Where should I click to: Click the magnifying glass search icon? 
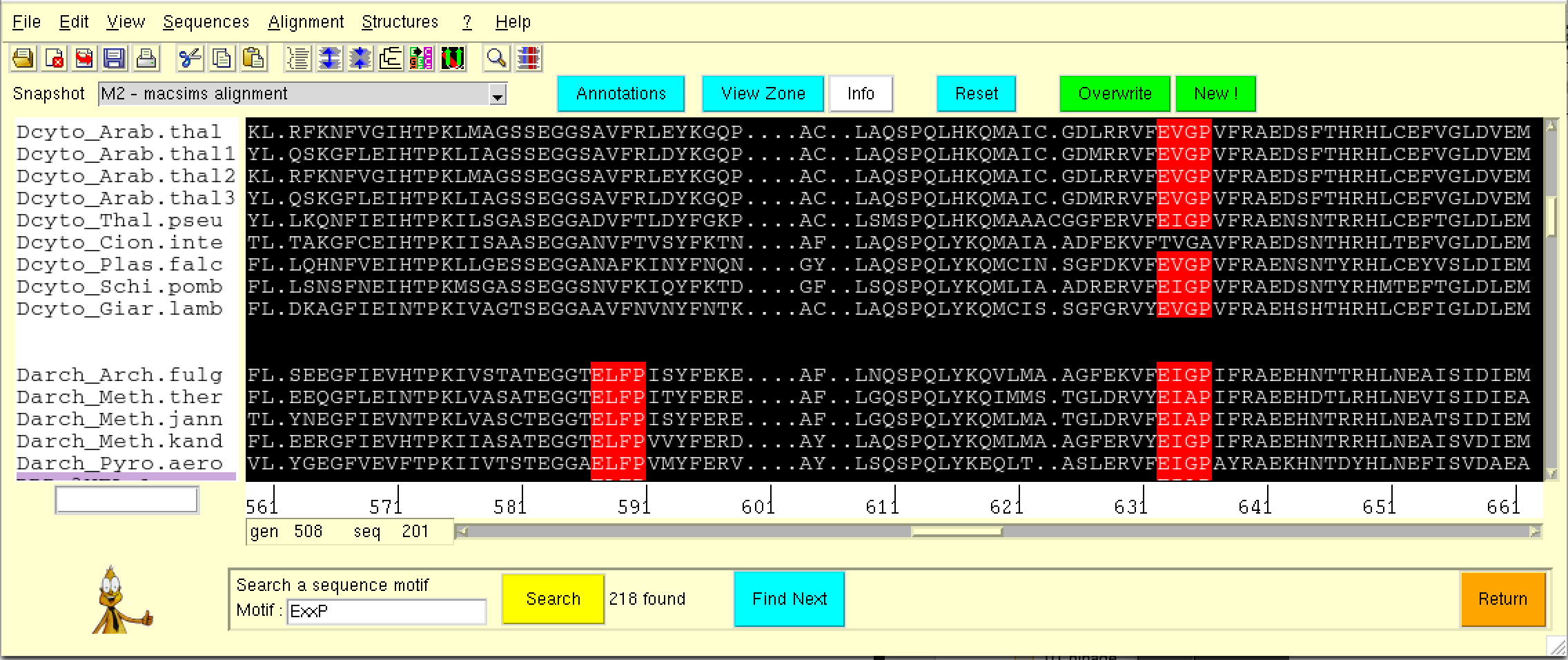coord(496,59)
